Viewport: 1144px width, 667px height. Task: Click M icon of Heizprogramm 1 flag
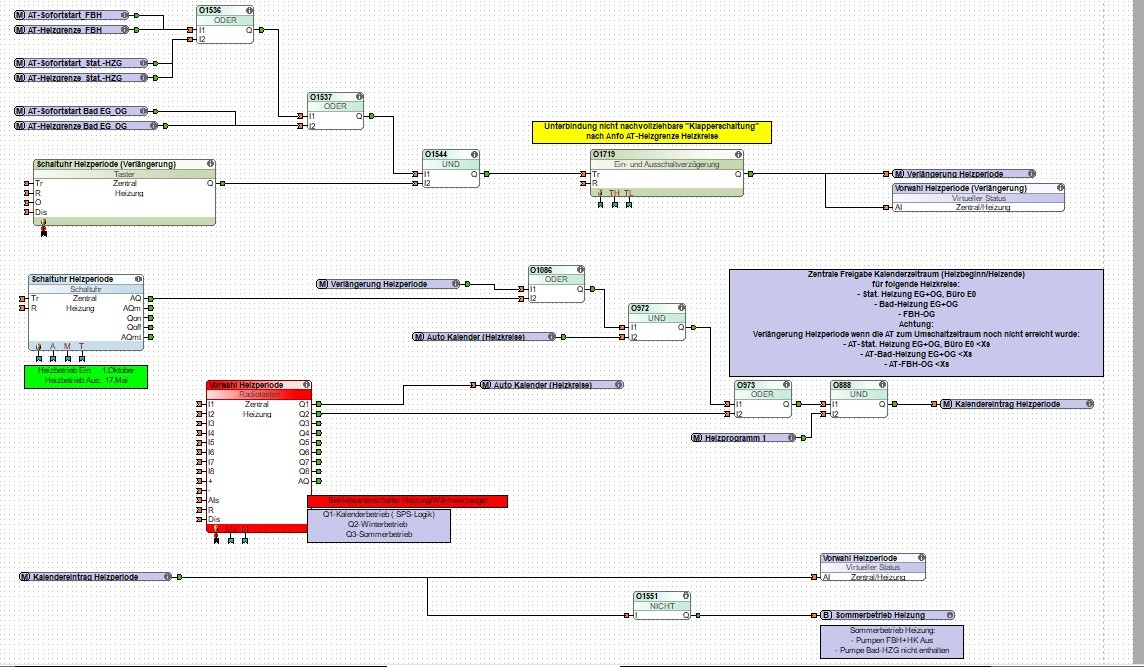697,438
